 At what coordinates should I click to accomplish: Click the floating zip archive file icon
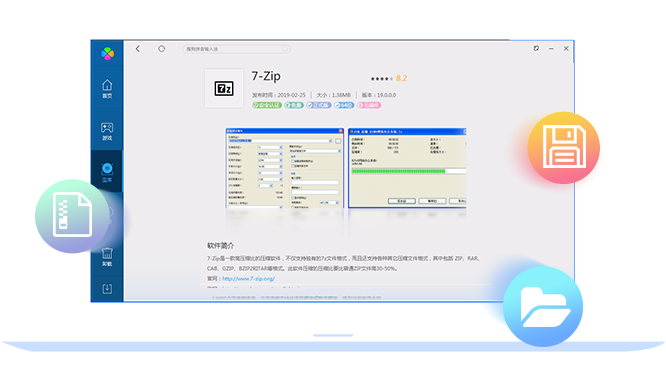72,216
